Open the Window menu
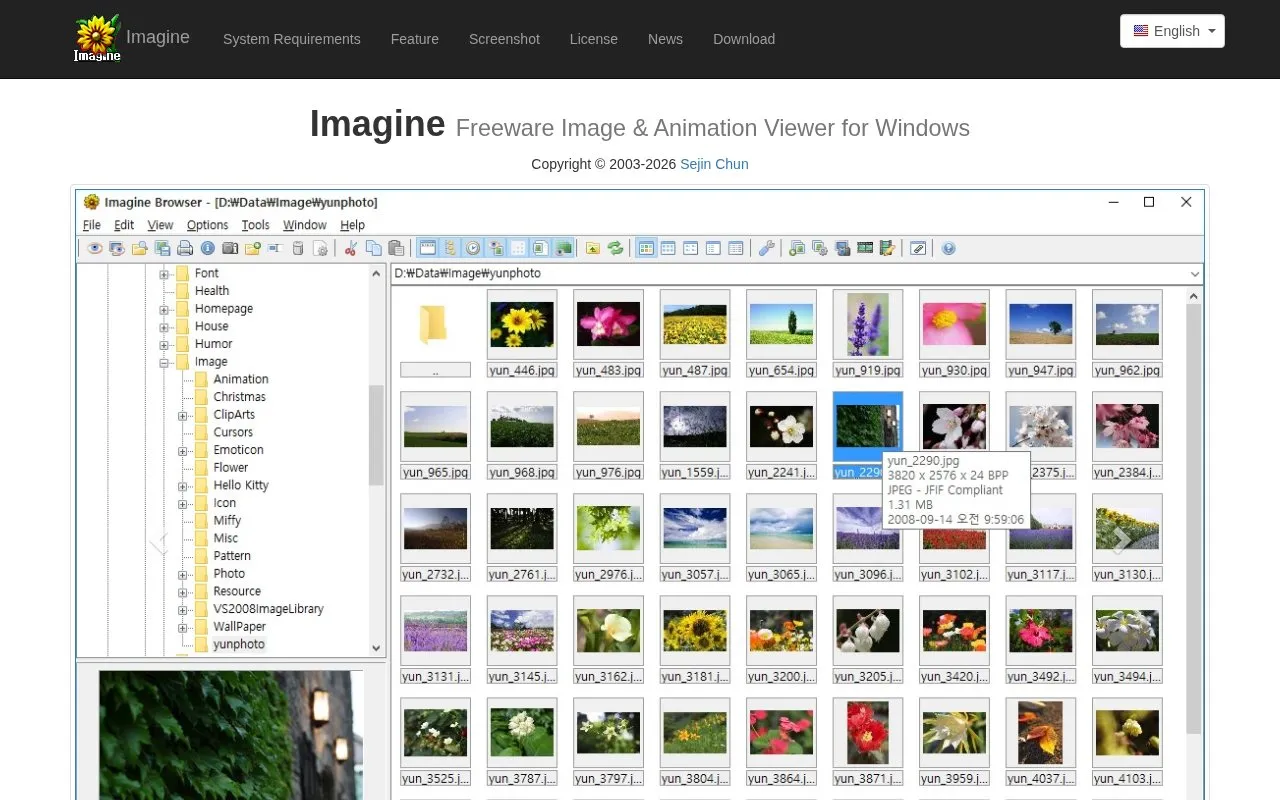Image resolution: width=1280 pixels, height=800 pixels. click(x=304, y=225)
